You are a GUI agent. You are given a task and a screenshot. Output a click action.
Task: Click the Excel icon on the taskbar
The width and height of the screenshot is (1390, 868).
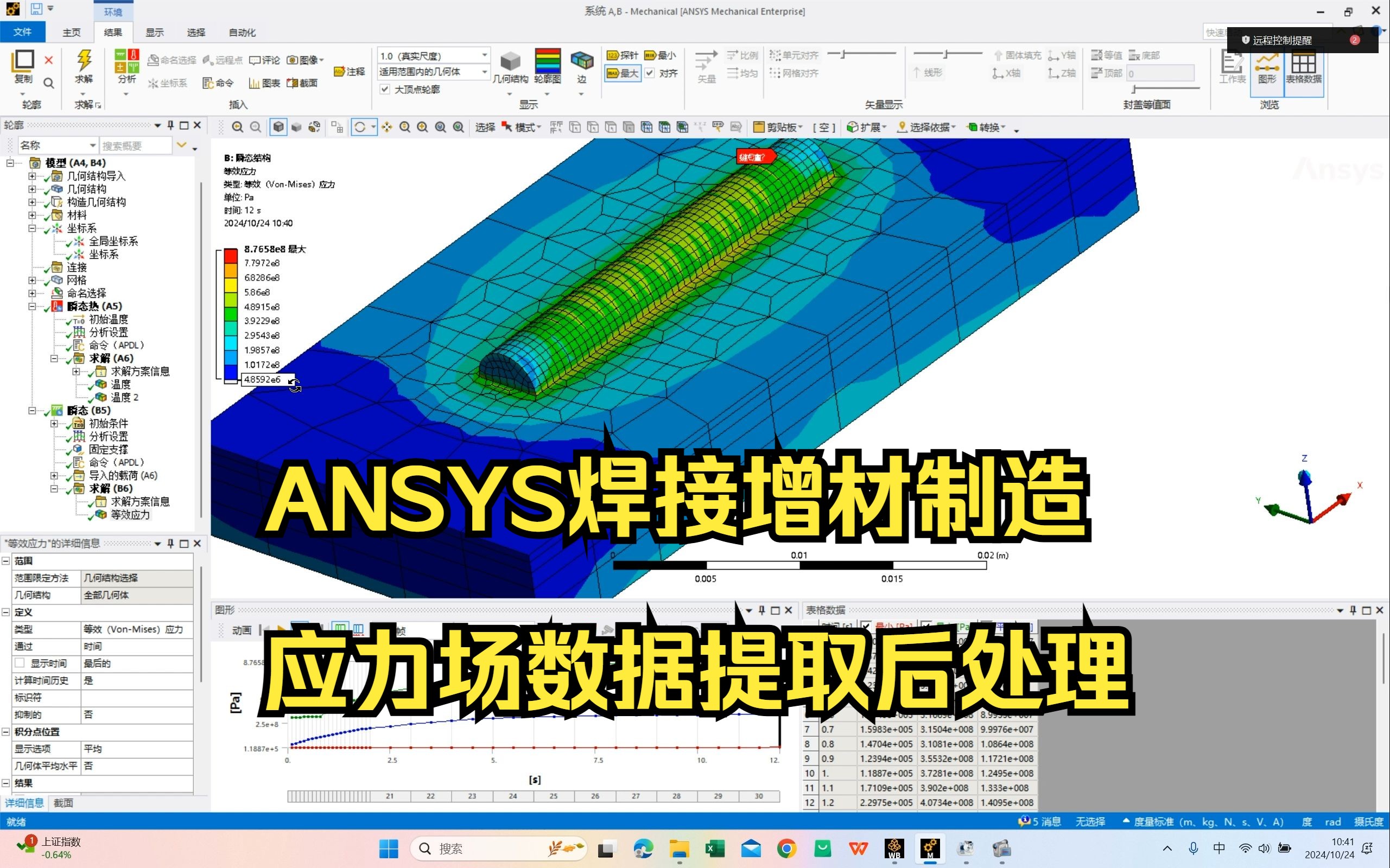[715, 848]
